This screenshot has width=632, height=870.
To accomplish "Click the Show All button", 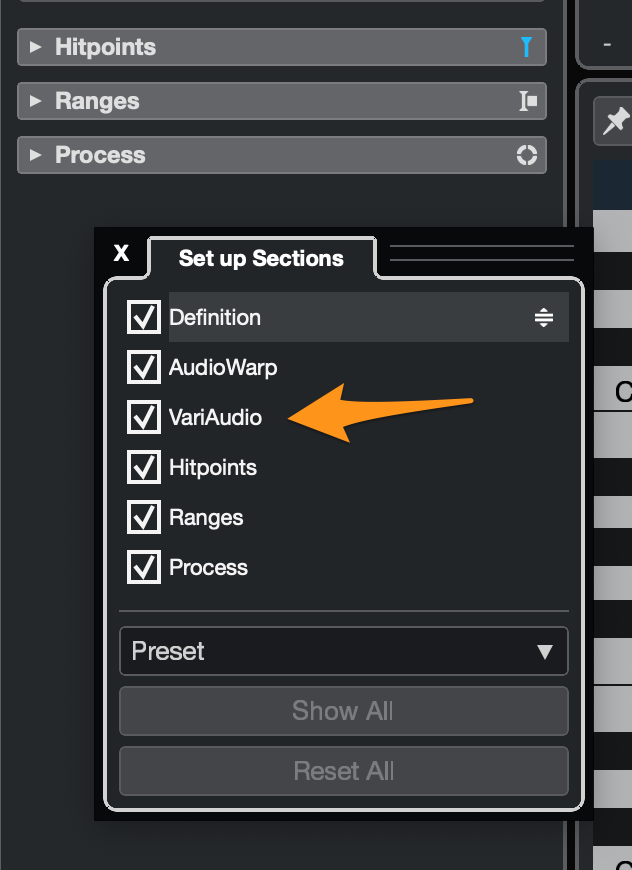I will pyautogui.click(x=343, y=711).
